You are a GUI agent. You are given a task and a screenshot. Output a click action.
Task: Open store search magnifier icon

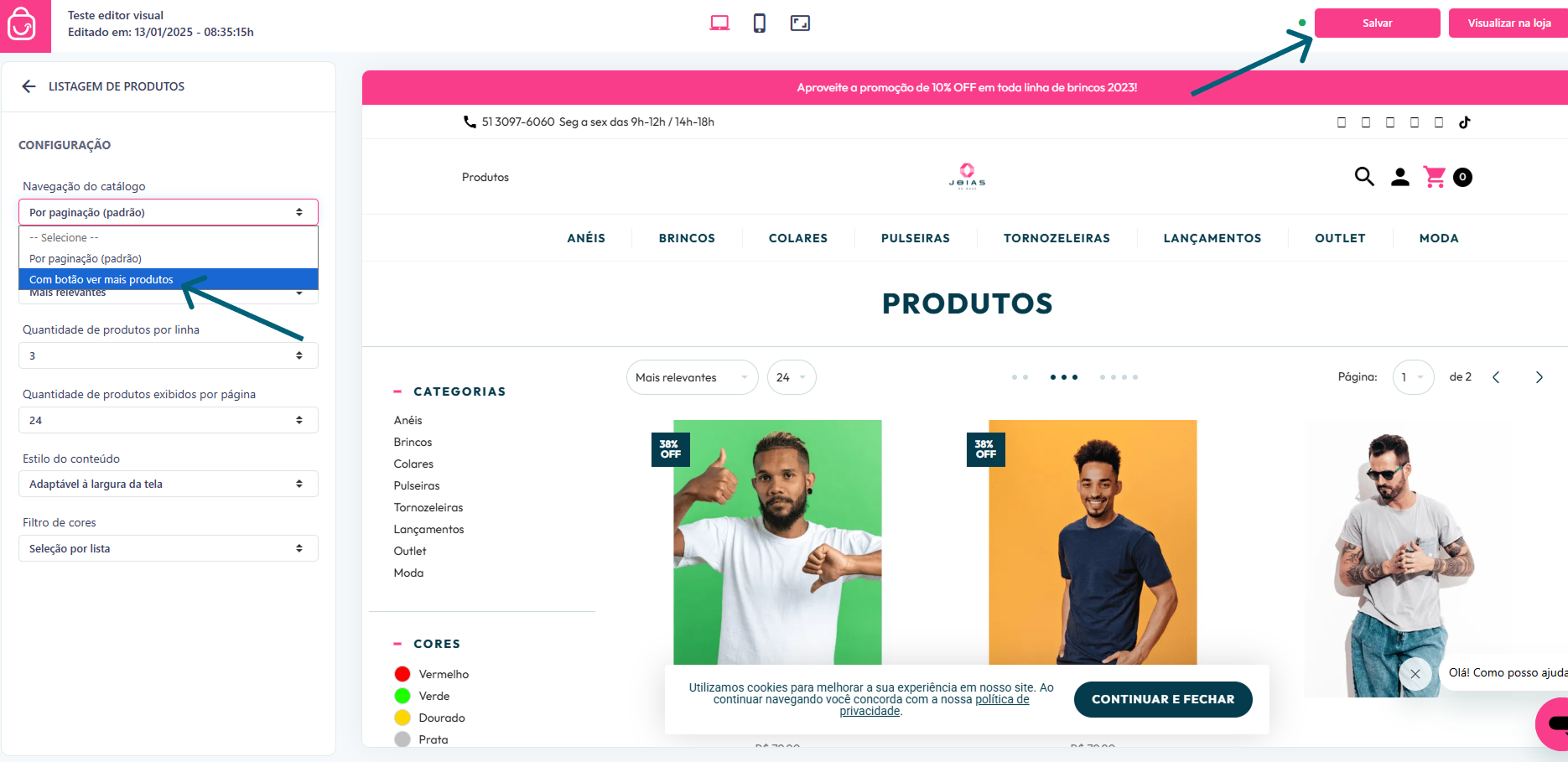1364,177
